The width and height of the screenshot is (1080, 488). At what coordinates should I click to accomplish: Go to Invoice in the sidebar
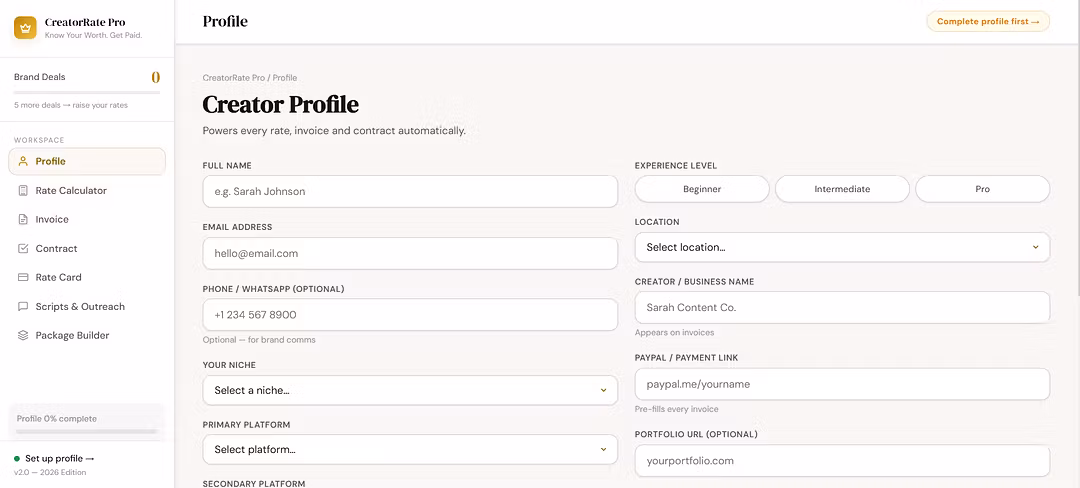(87, 220)
